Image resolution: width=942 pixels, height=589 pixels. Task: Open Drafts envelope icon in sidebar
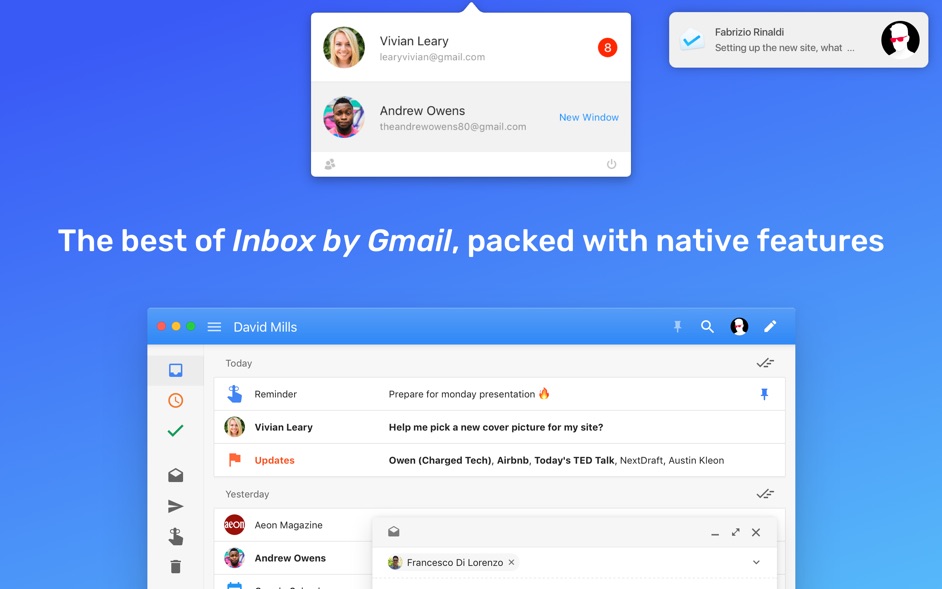[x=175, y=475]
